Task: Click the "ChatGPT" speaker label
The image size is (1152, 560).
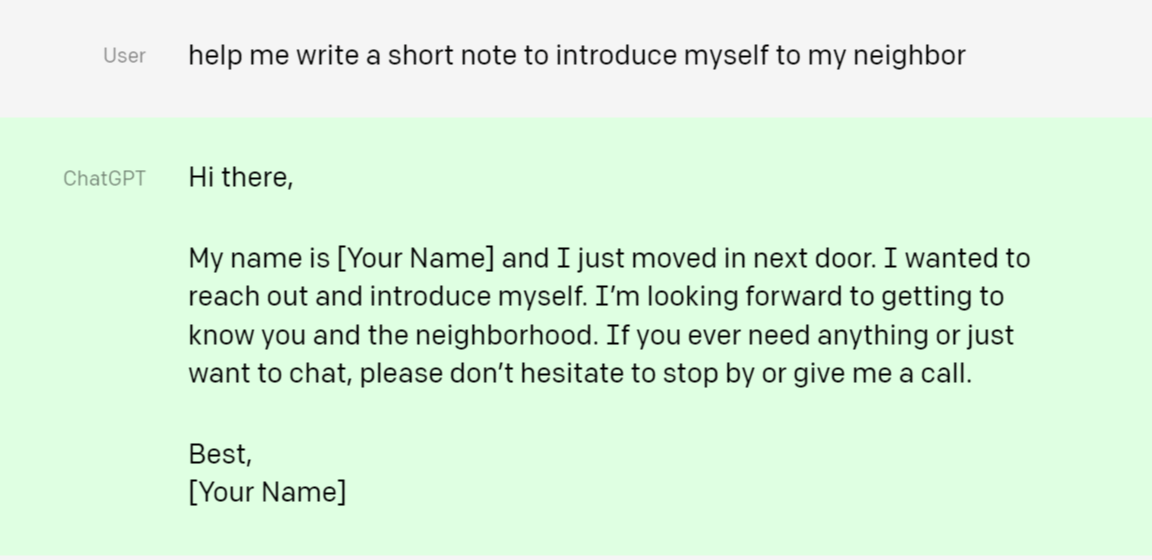Action: tap(104, 179)
